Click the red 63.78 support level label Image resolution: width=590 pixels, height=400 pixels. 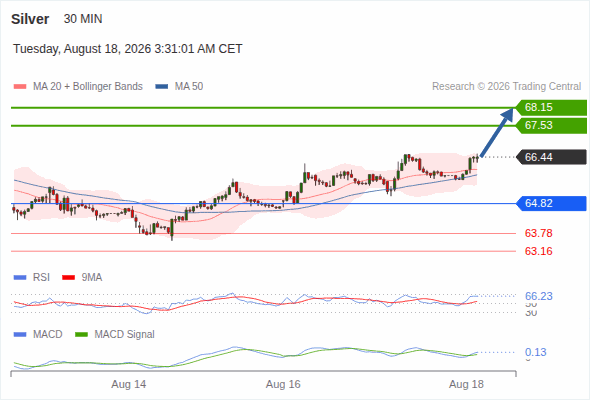[x=538, y=233]
